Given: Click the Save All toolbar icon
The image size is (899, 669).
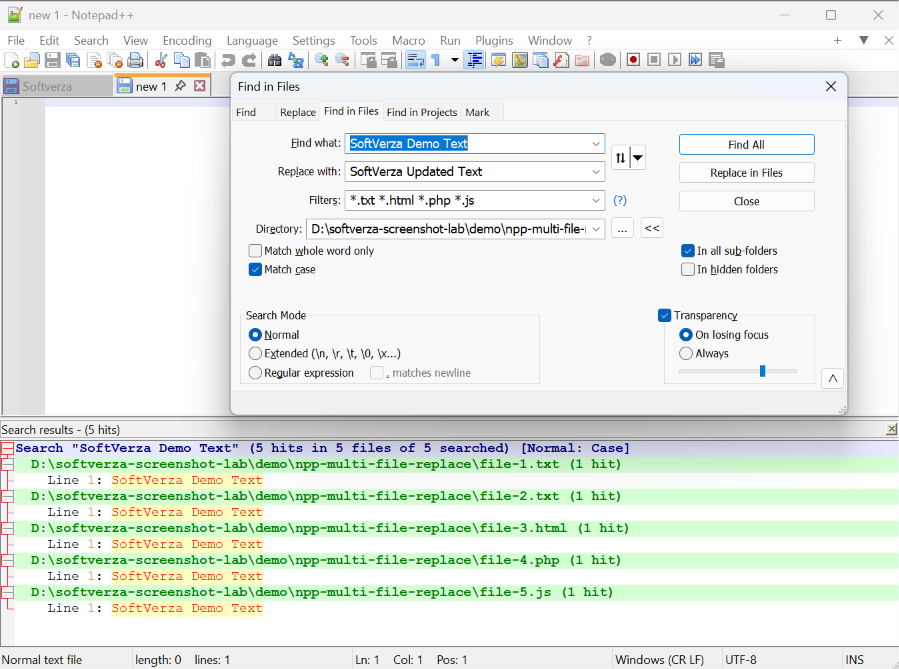Looking at the screenshot, I should pyautogui.click(x=73, y=60).
